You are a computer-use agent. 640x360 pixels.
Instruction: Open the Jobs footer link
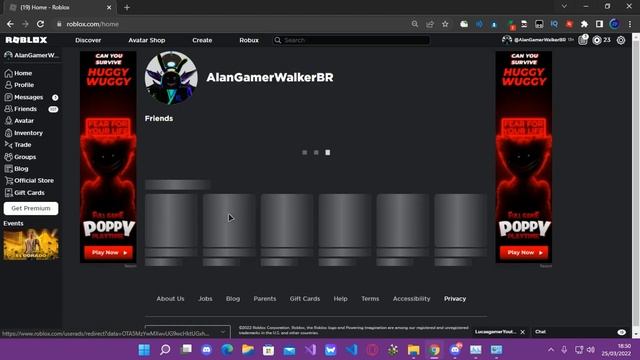(205, 299)
